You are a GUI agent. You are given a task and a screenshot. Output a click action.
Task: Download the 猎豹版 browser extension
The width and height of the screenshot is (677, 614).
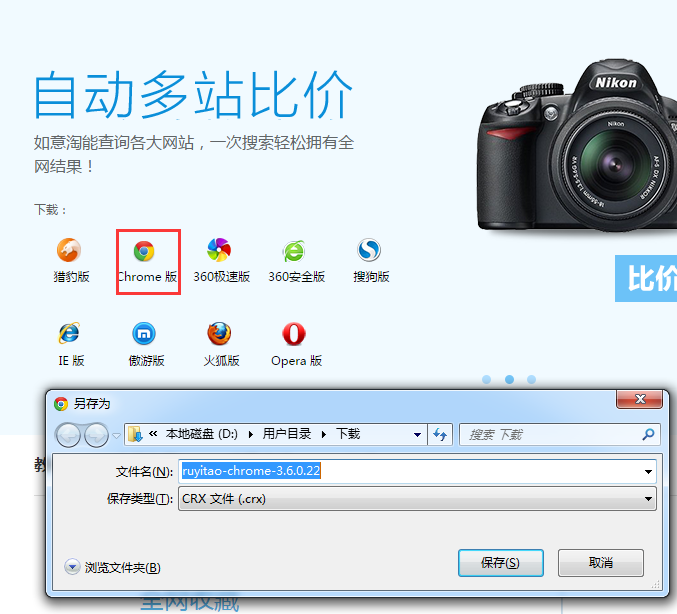point(70,251)
